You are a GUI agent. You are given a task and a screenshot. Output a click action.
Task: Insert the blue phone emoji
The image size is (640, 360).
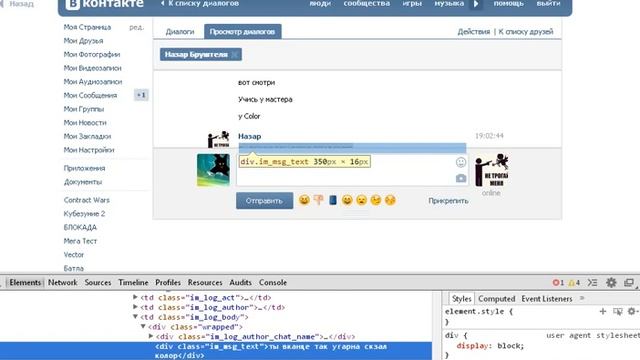(333, 200)
